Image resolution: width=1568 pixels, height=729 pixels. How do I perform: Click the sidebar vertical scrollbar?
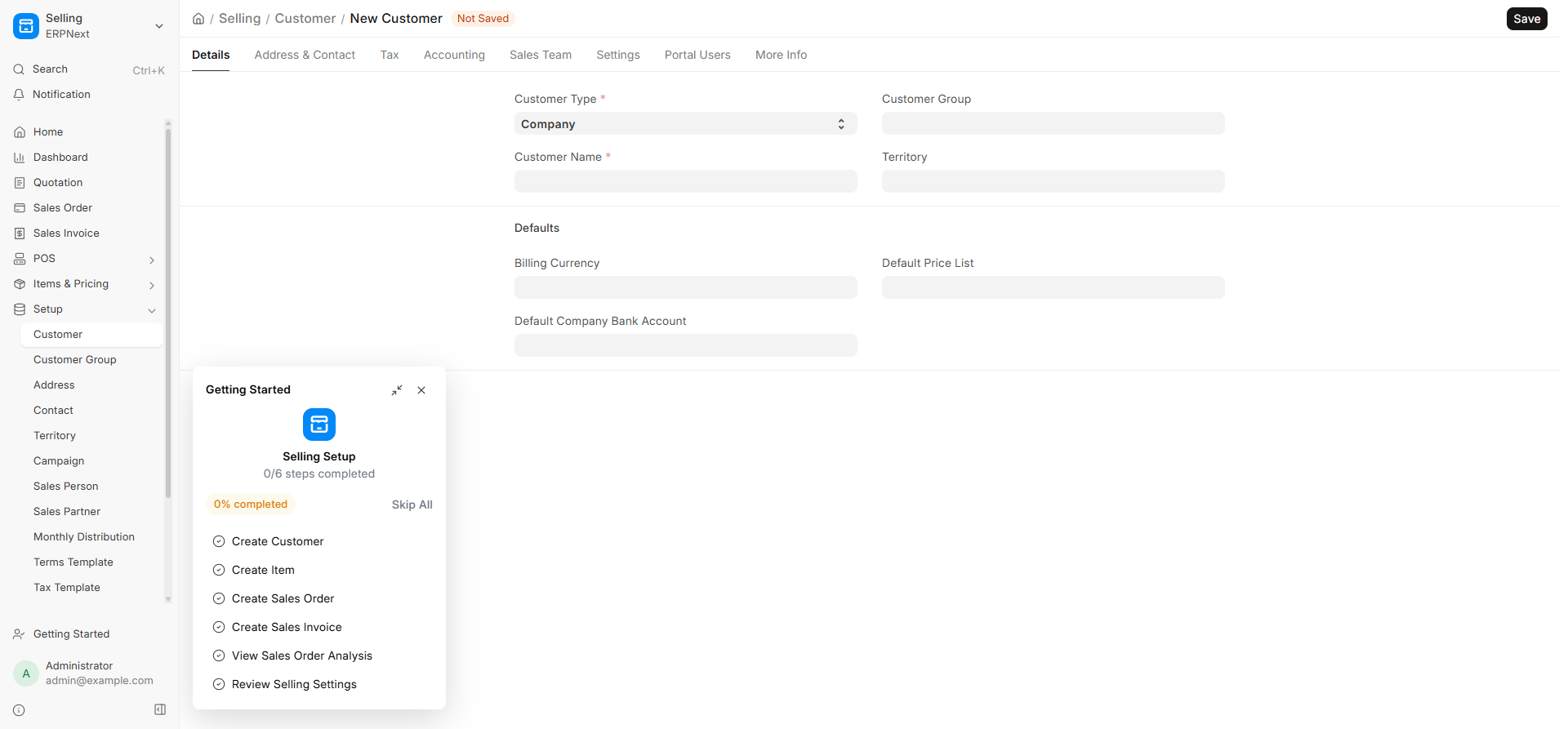pyautogui.click(x=168, y=313)
